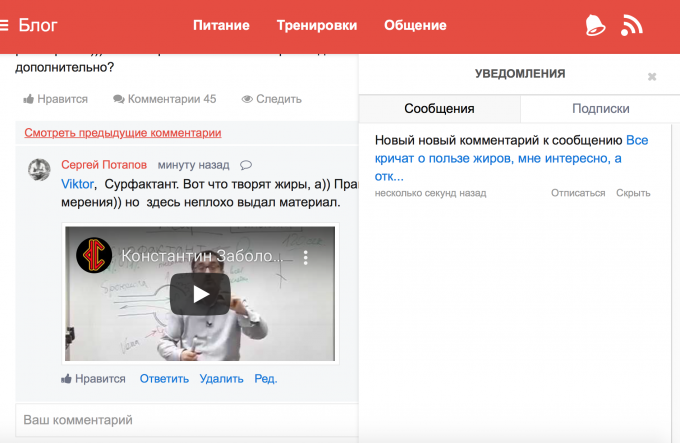
Task: Close the Уведомления panel
Action: [652, 76]
